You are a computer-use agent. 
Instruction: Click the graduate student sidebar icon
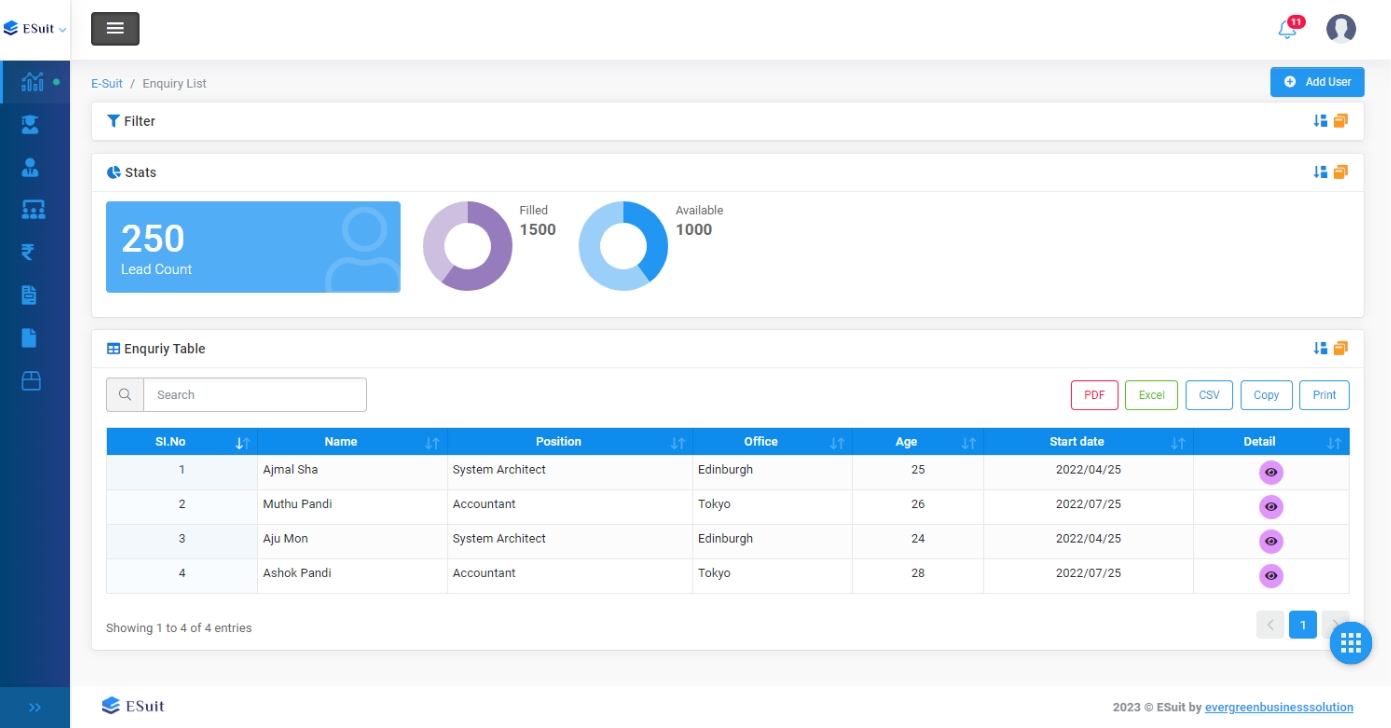tap(30, 124)
